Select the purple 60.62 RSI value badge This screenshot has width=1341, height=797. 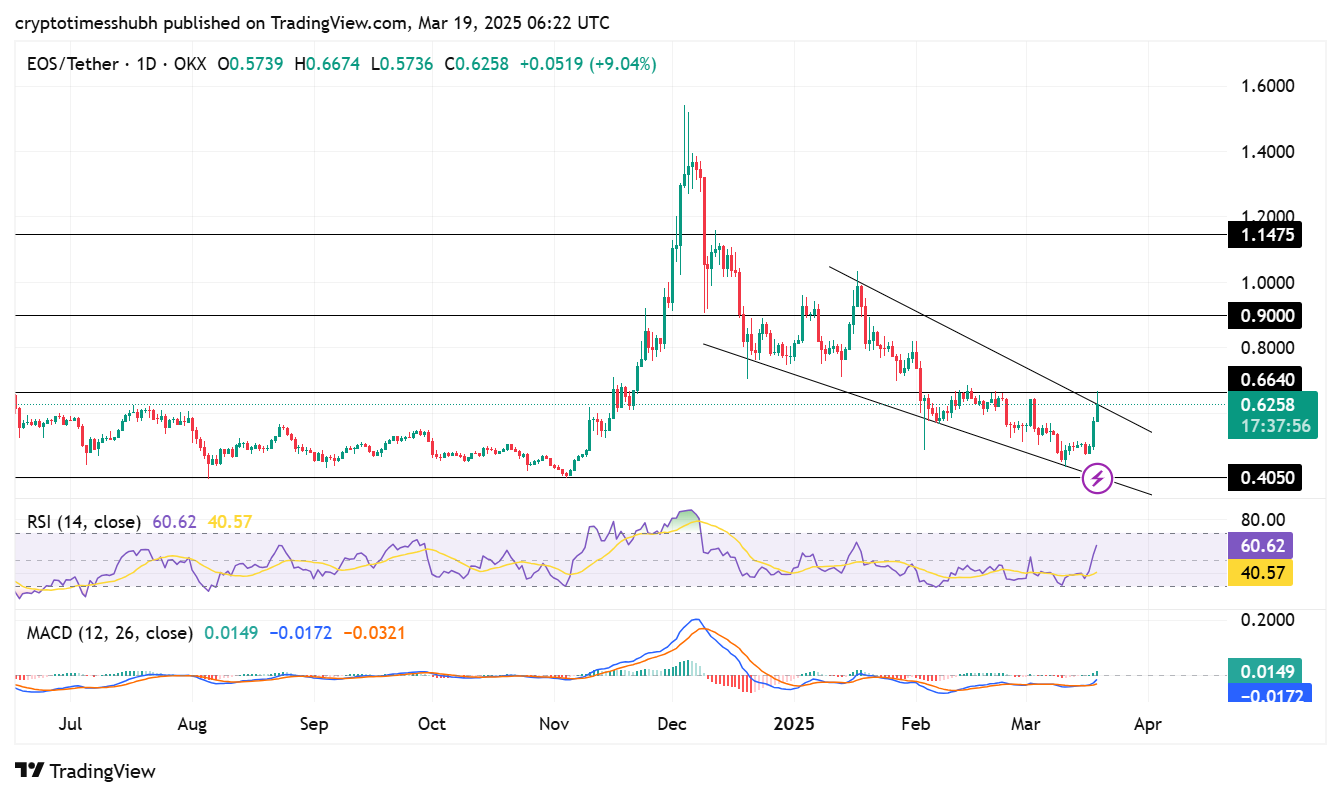(x=1264, y=544)
